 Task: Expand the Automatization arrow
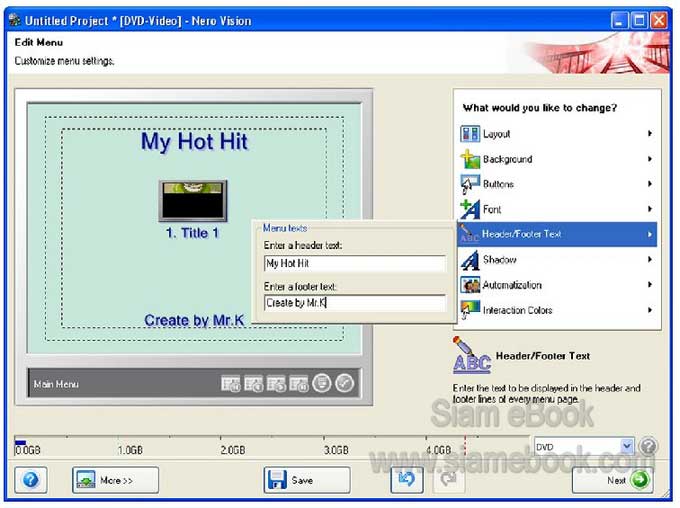[650, 284]
